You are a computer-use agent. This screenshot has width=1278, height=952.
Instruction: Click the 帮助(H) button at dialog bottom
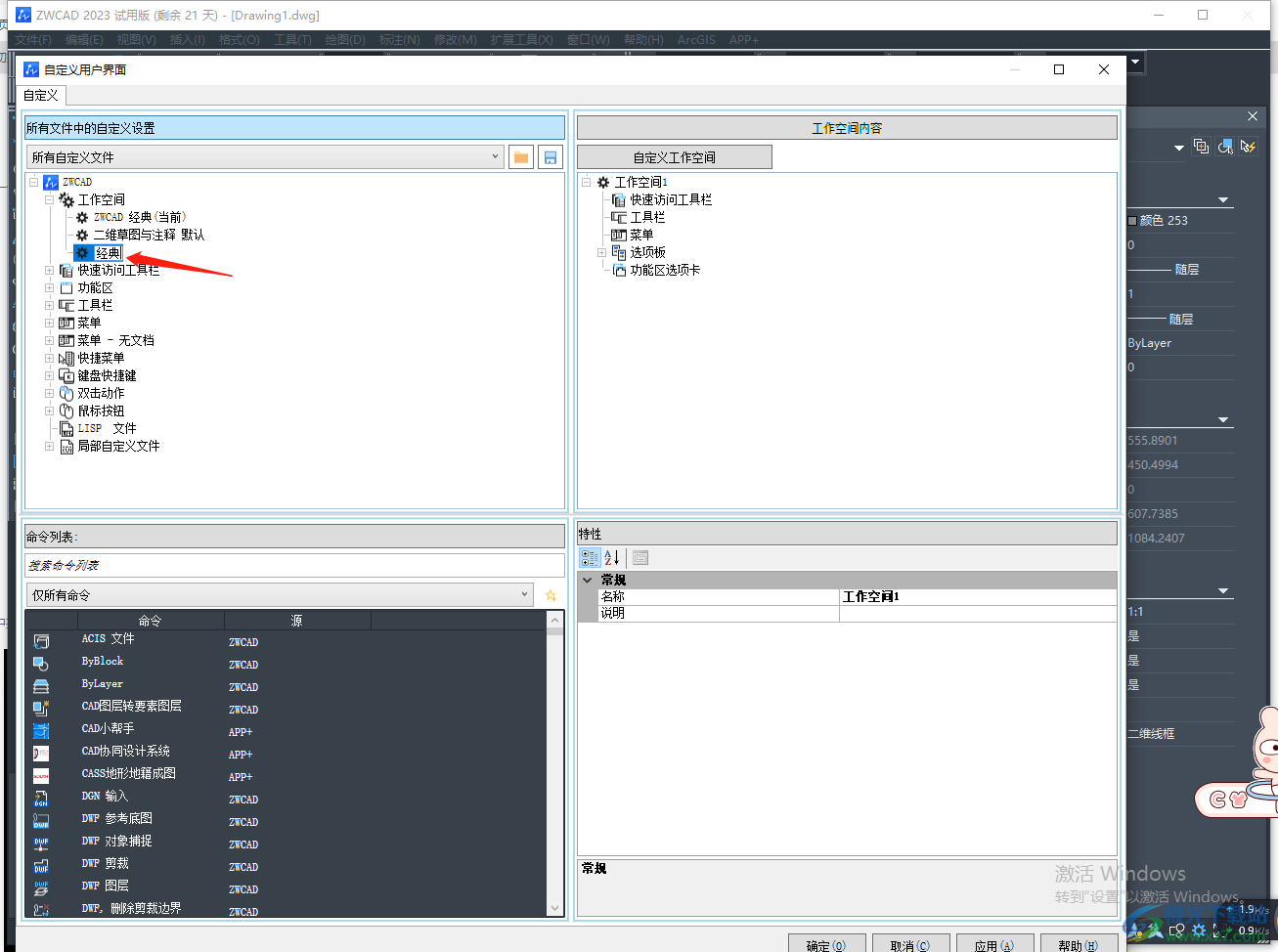click(x=1078, y=944)
